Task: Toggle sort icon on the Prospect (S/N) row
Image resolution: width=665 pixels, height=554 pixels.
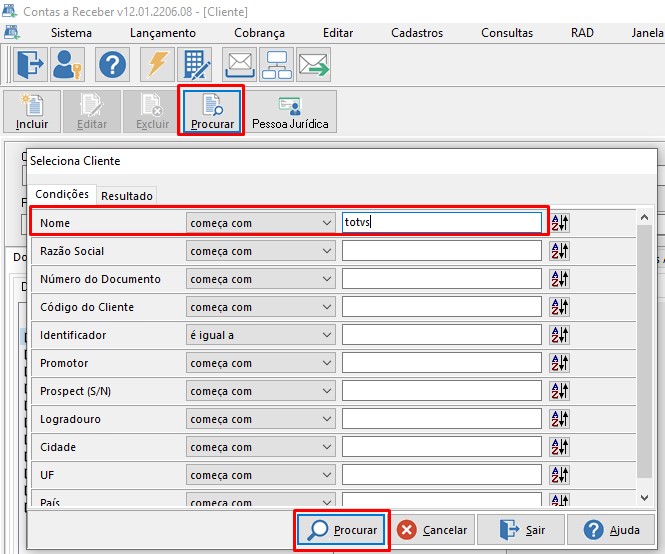Action: (559, 391)
